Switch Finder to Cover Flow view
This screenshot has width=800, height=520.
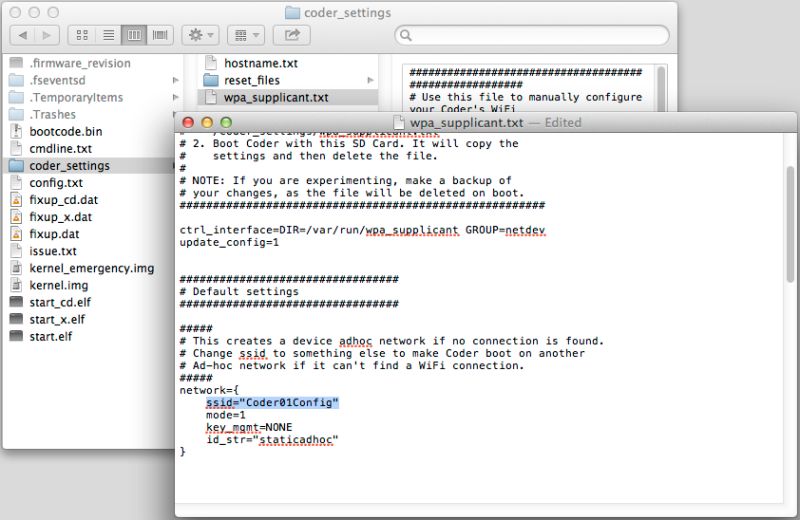160,35
